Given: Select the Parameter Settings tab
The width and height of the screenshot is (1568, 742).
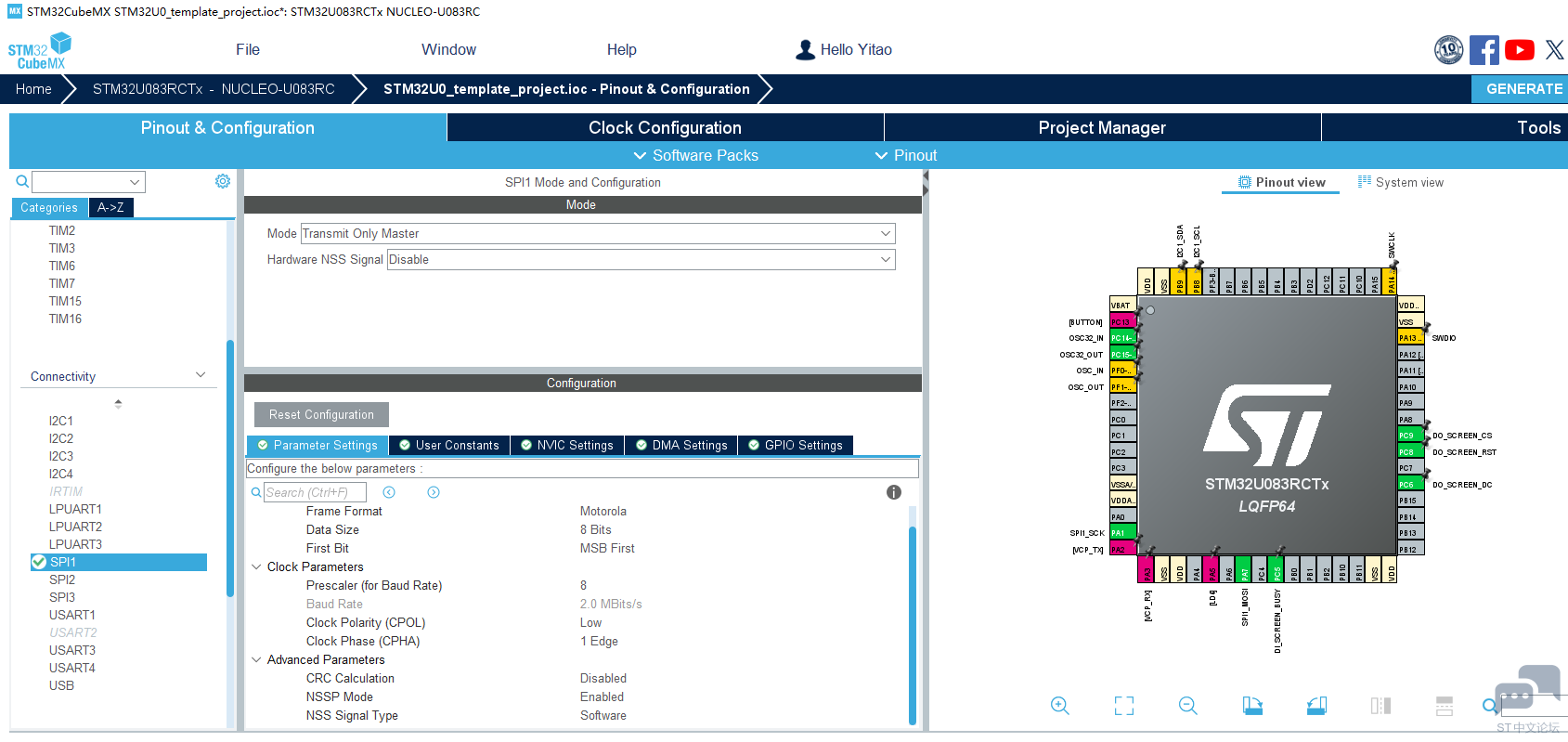Looking at the screenshot, I should pos(317,445).
